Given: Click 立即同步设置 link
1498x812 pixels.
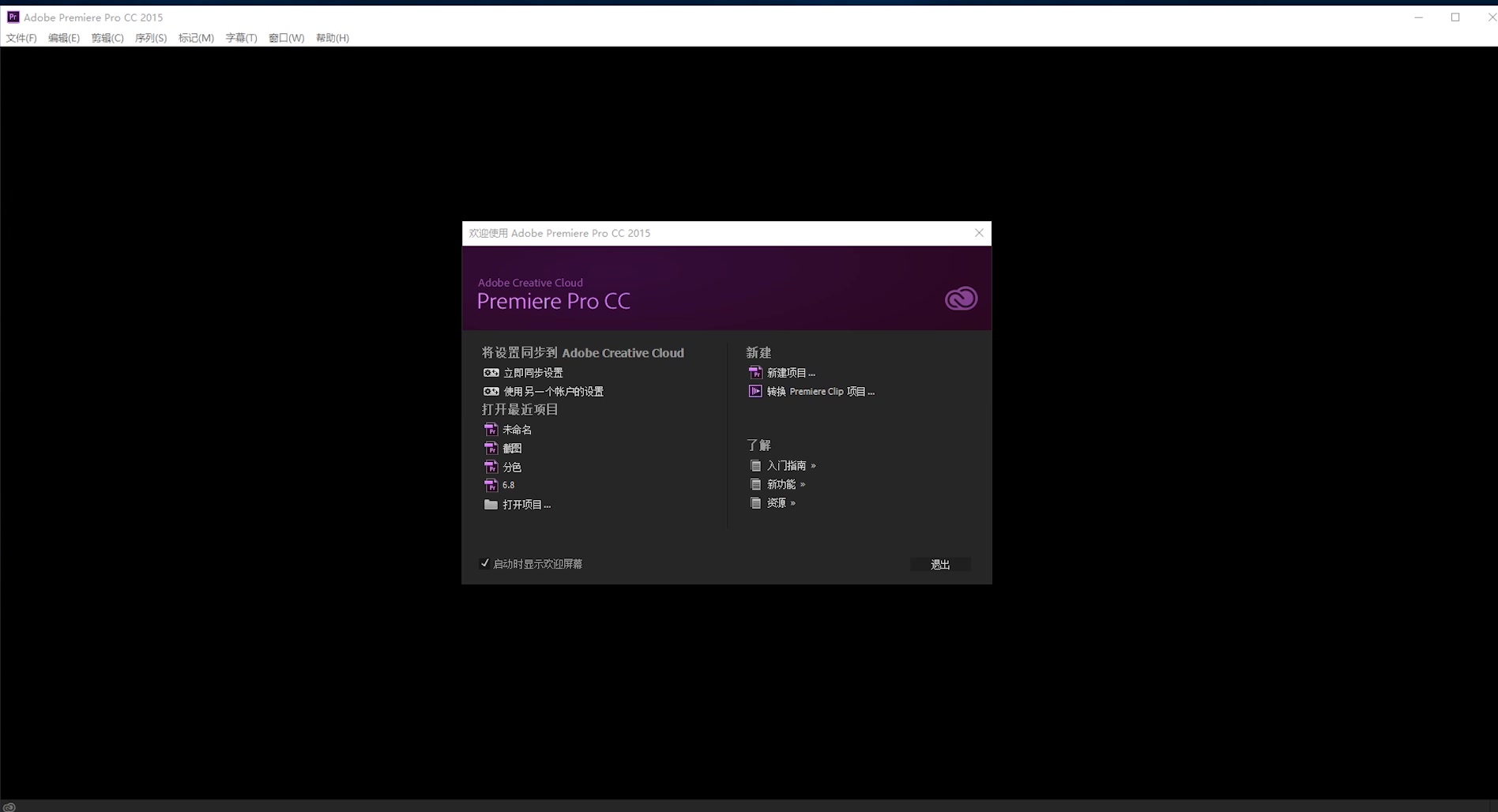Looking at the screenshot, I should pos(533,373).
